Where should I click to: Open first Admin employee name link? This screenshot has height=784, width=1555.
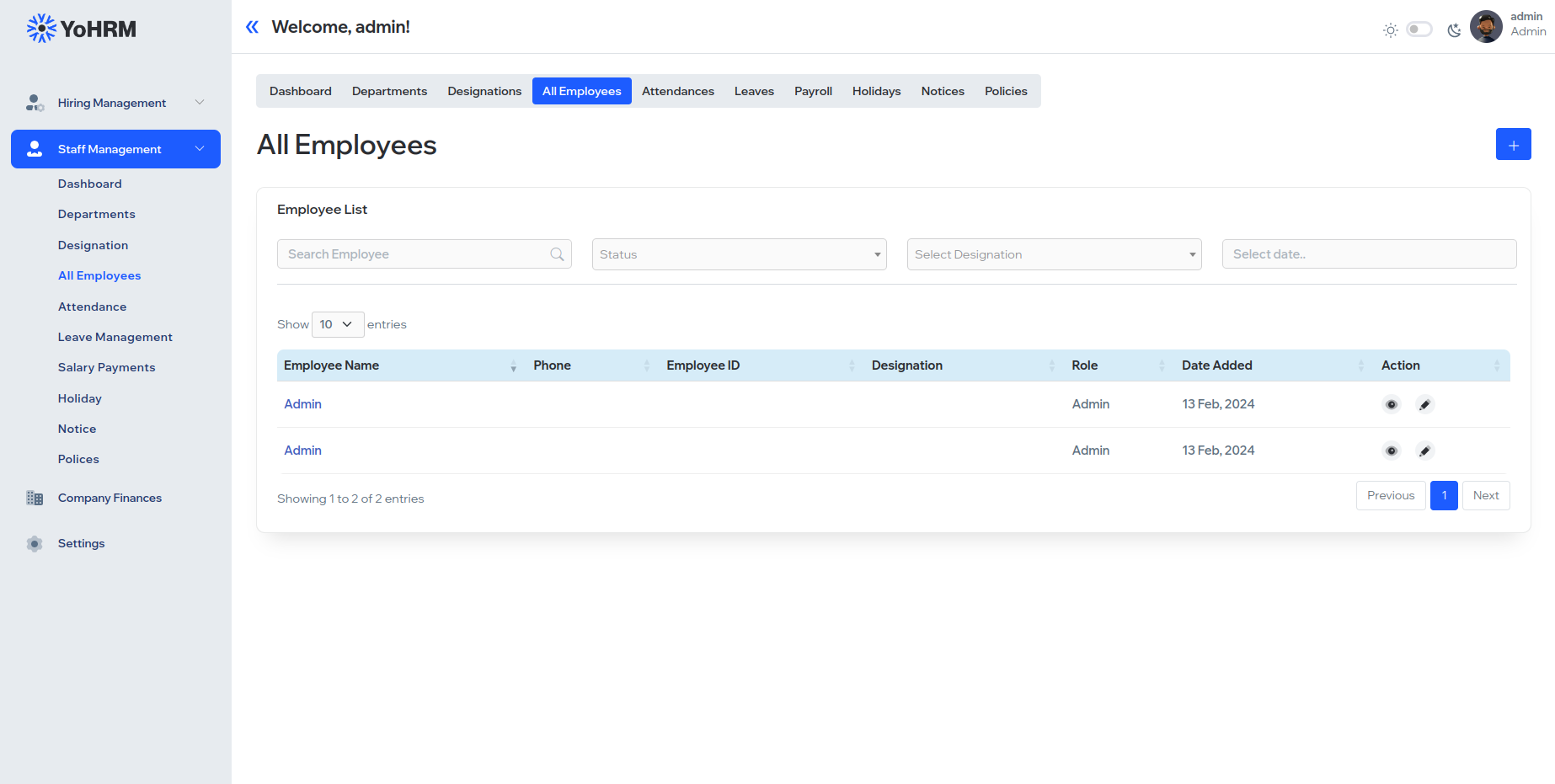pos(303,404)
